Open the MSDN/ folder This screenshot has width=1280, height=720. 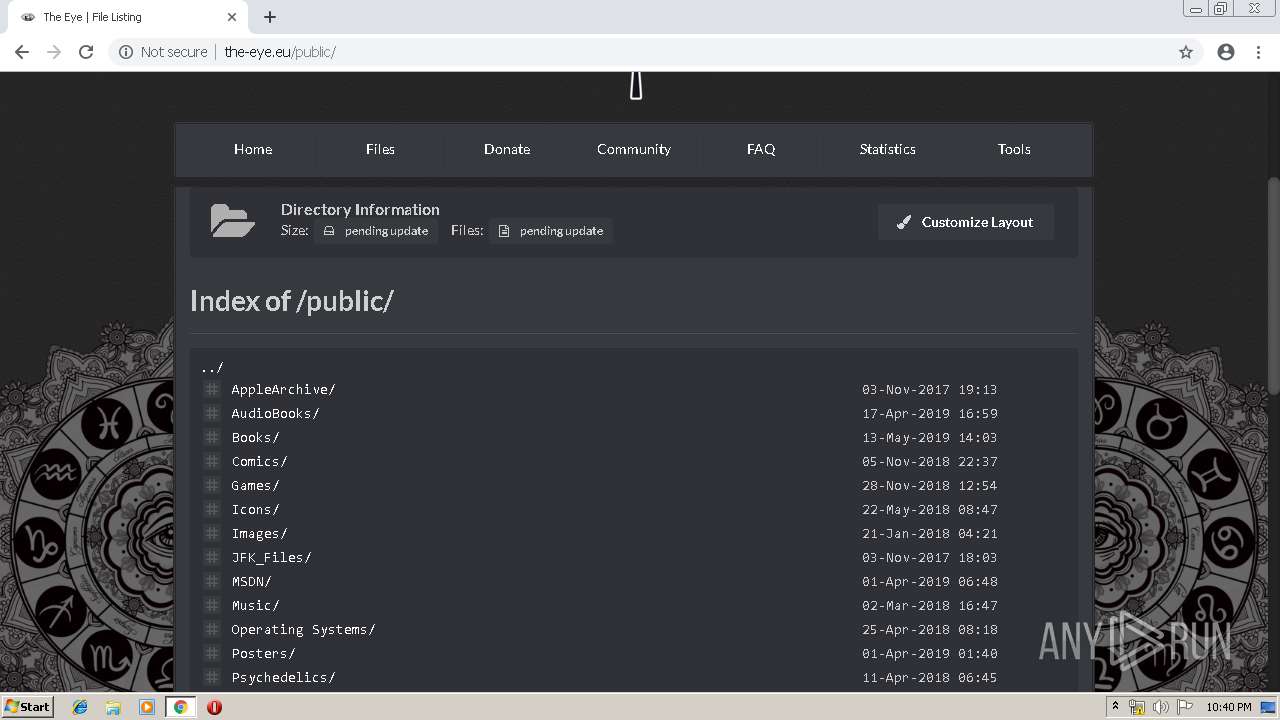tap(251, 581)
